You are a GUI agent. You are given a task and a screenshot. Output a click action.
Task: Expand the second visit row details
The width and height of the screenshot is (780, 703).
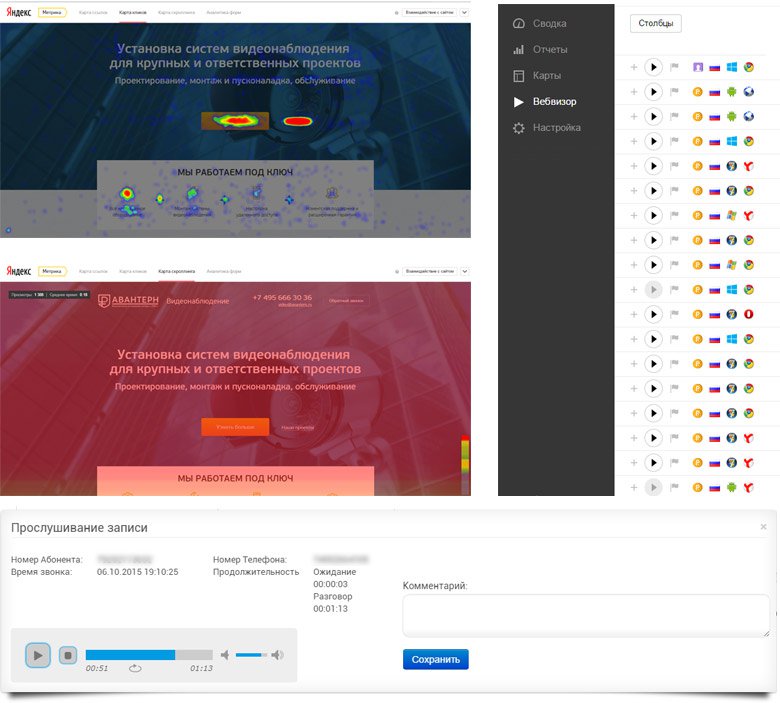tap(633, 92)
